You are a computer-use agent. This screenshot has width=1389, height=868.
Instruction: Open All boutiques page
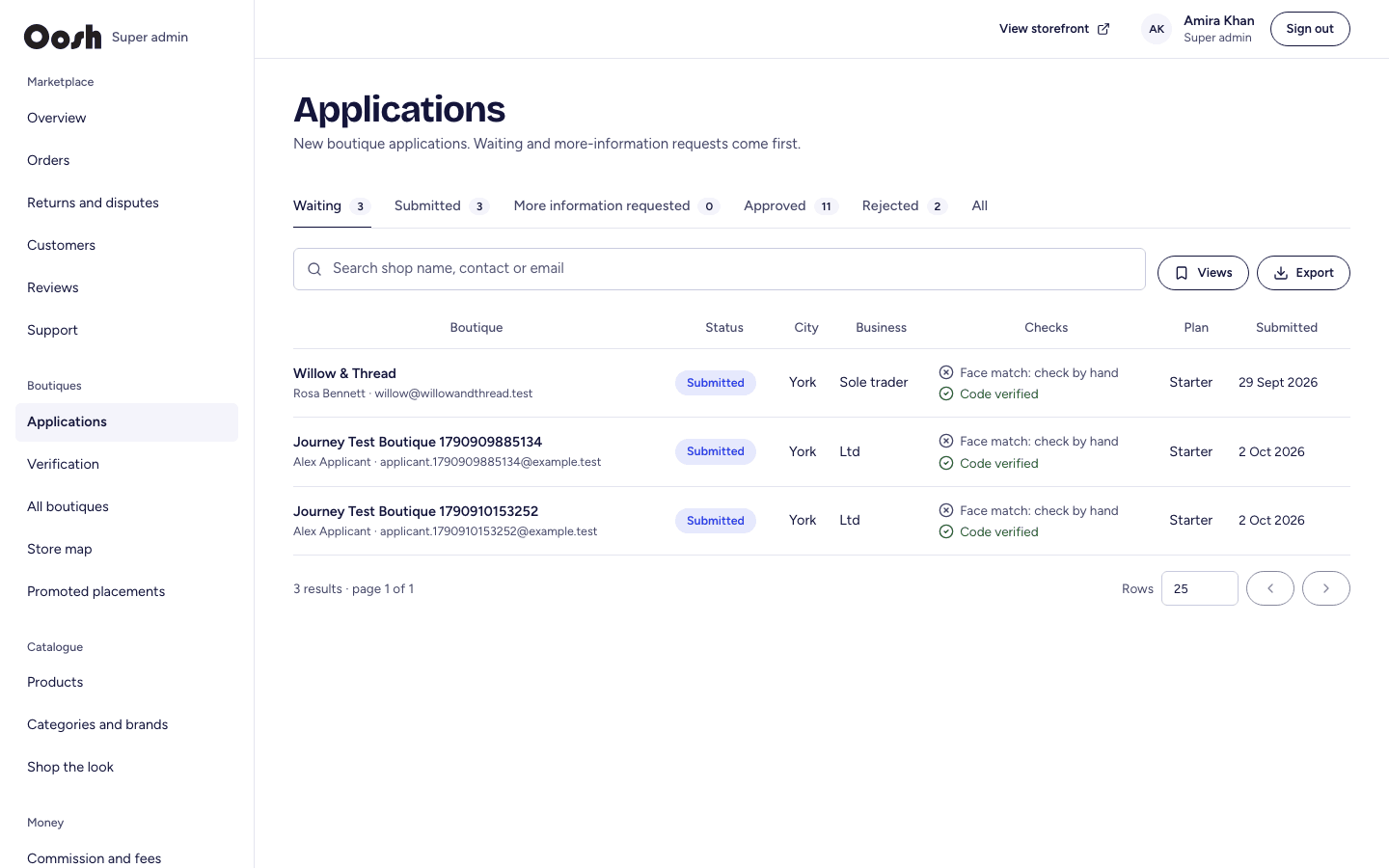tap(126, 506)
